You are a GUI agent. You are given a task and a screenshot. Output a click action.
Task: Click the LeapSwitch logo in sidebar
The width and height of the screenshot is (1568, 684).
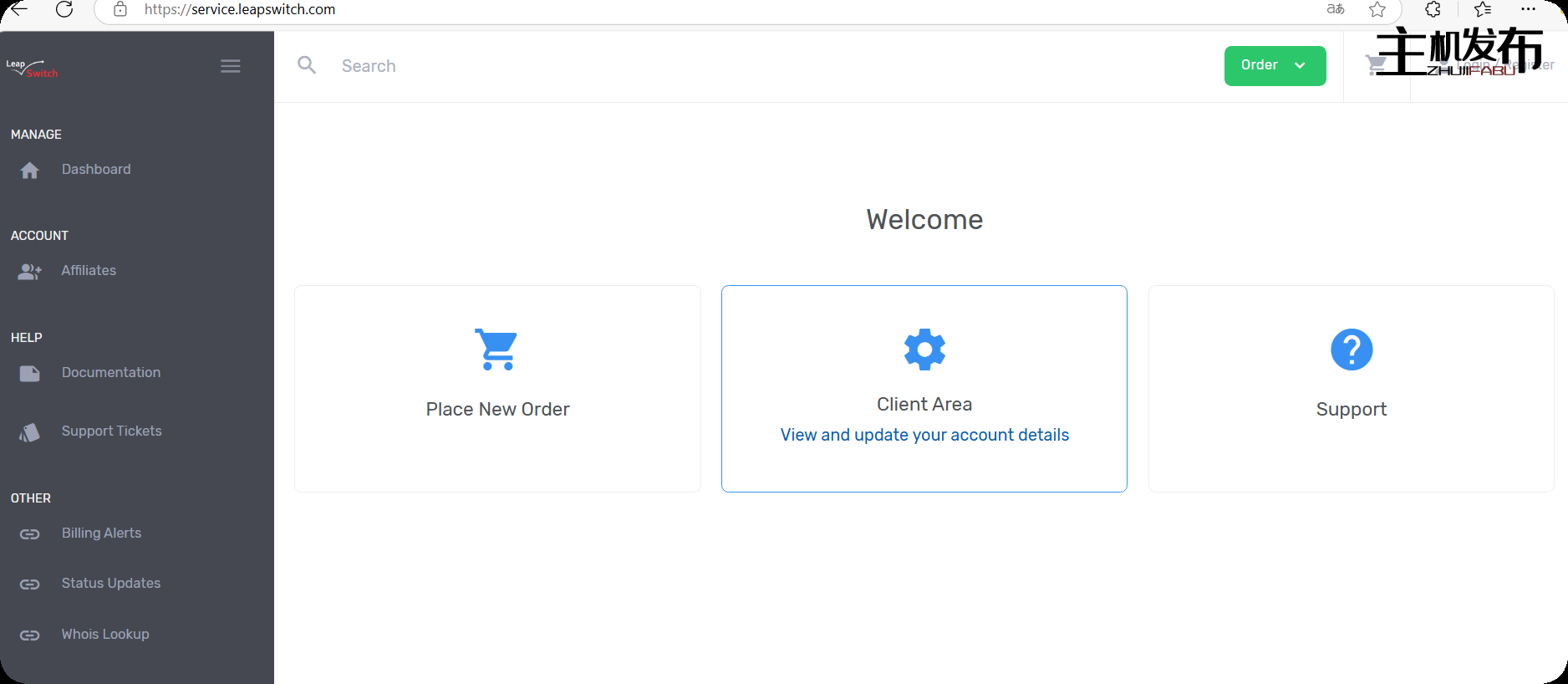click(32, 68)
